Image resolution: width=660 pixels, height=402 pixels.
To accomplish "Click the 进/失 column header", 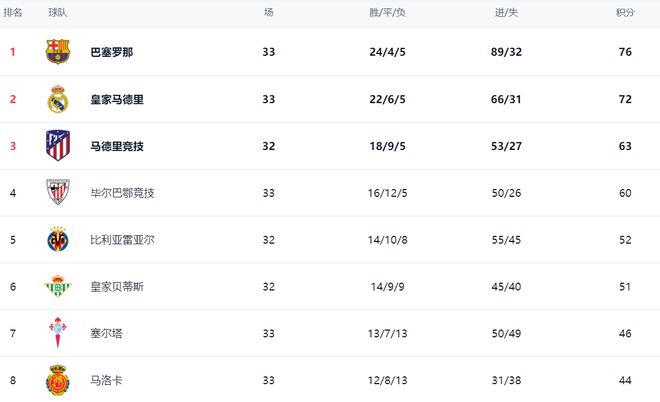I will [x=506, y=12].
